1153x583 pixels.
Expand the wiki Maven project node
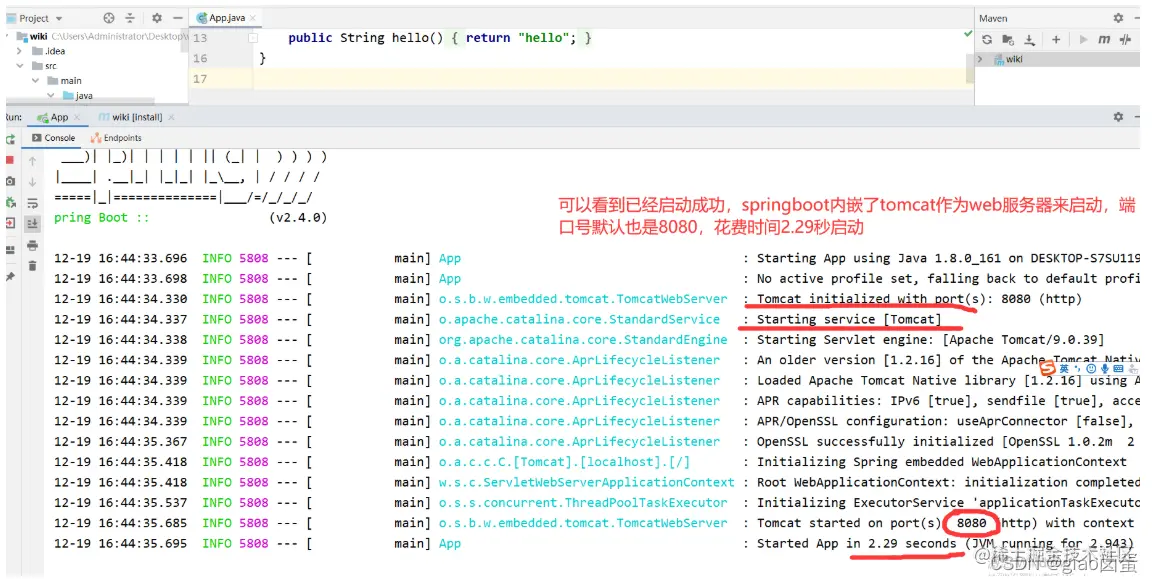point(980,59)
